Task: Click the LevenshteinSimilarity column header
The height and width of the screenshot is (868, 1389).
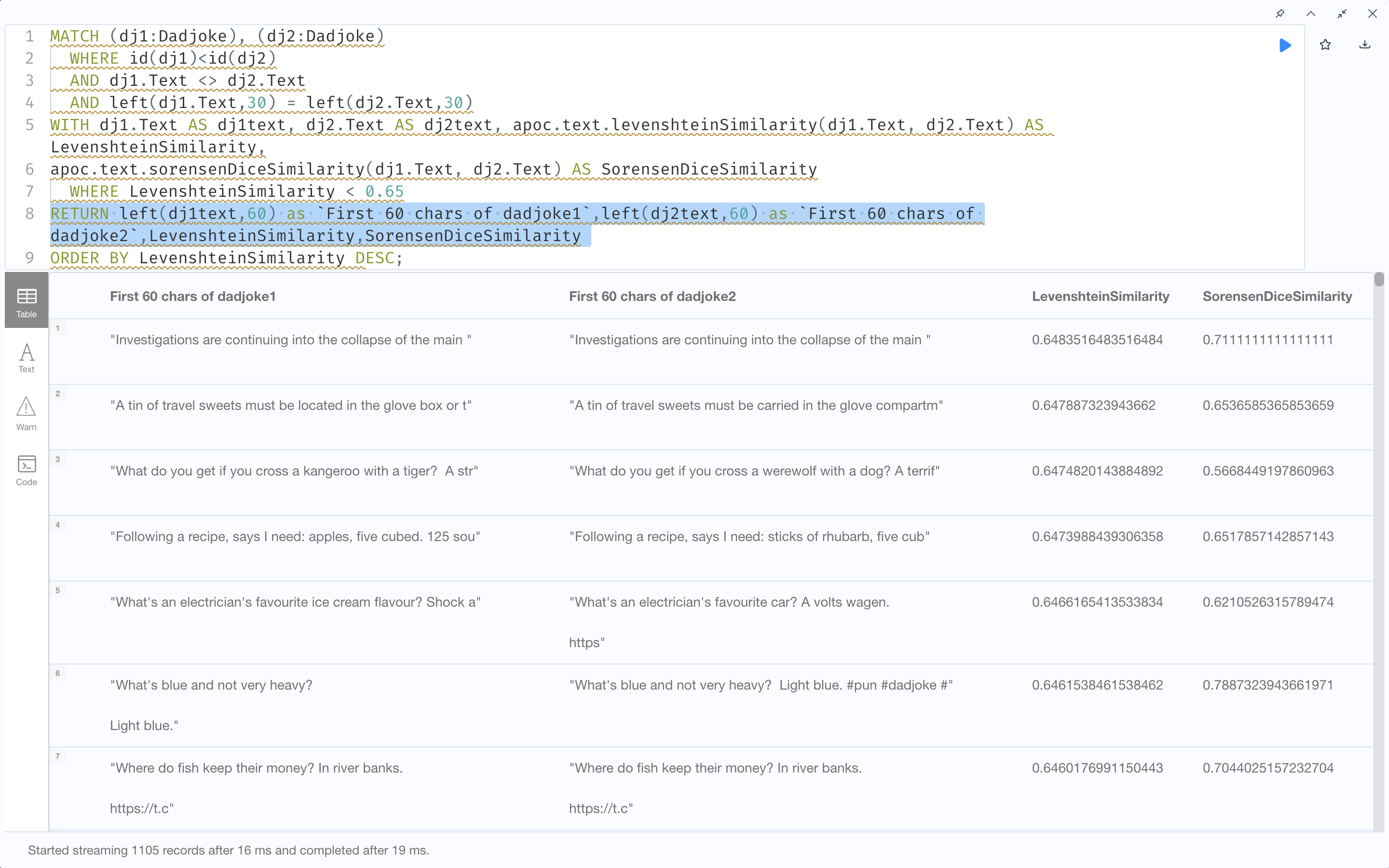Action: point(1100,296)
